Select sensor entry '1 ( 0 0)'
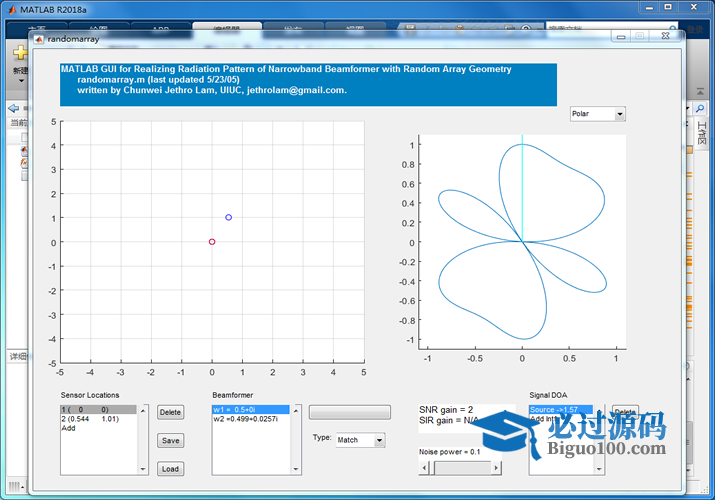Image resolution: width=715 pixels, height=500 pixels. tap(98, 409)
